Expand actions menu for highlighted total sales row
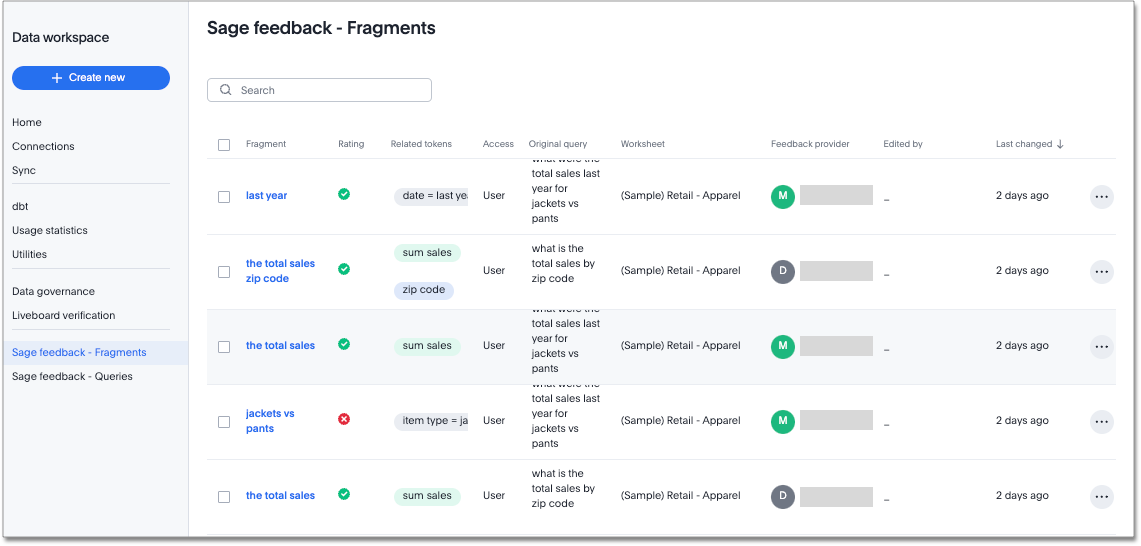 pos(1101,347)
